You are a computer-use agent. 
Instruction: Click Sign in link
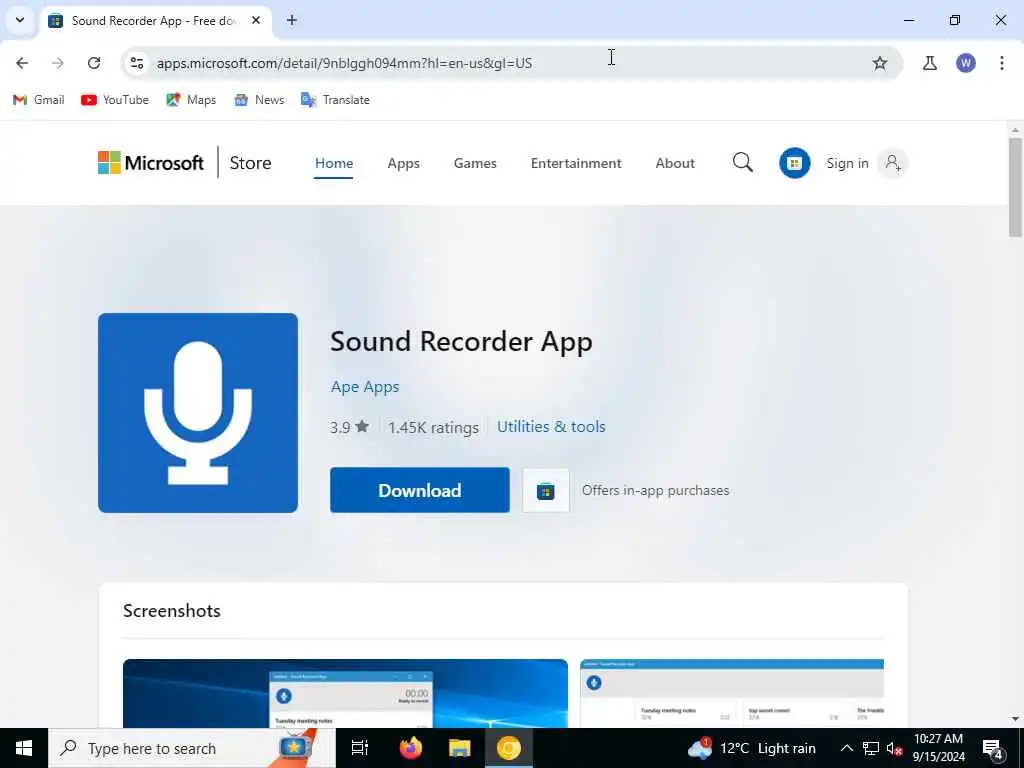click(x=847, y=163)
